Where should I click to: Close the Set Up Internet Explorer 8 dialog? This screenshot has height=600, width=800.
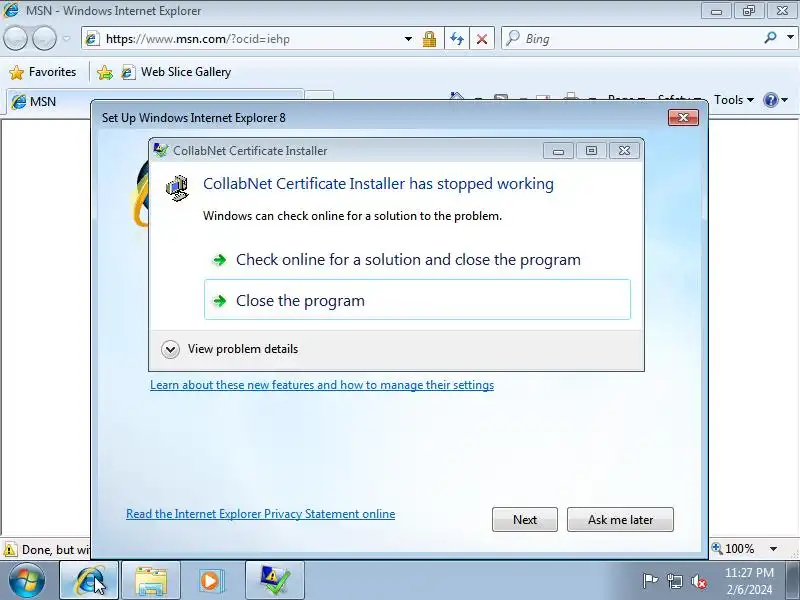[683, 118]
